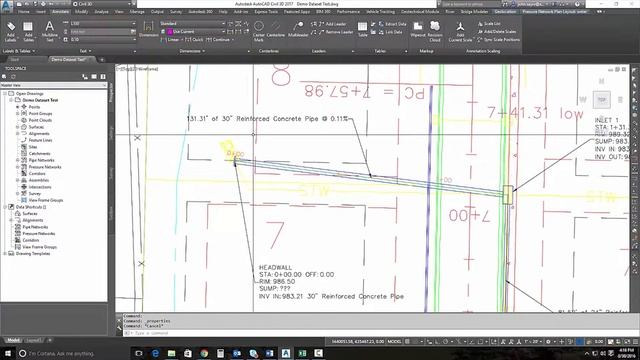Click Add Leader in Leaders panel

(332, 24)
